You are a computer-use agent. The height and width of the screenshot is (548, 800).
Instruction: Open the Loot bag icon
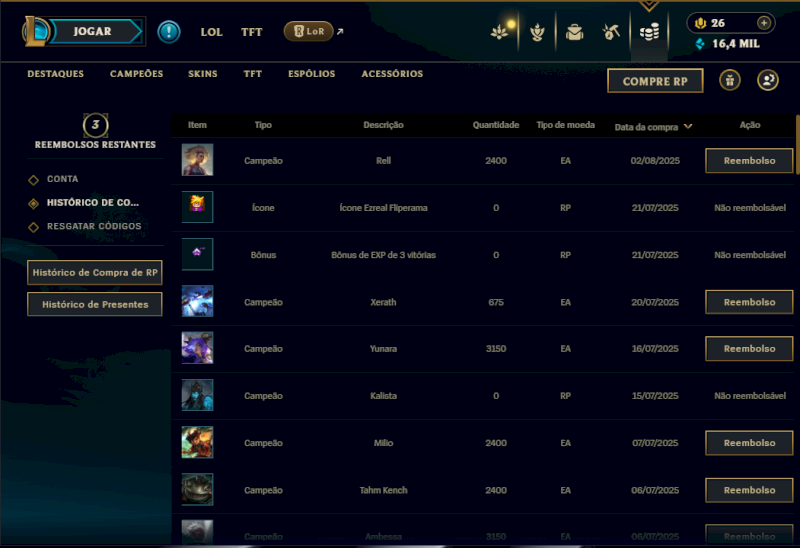(x=574, y=32)
